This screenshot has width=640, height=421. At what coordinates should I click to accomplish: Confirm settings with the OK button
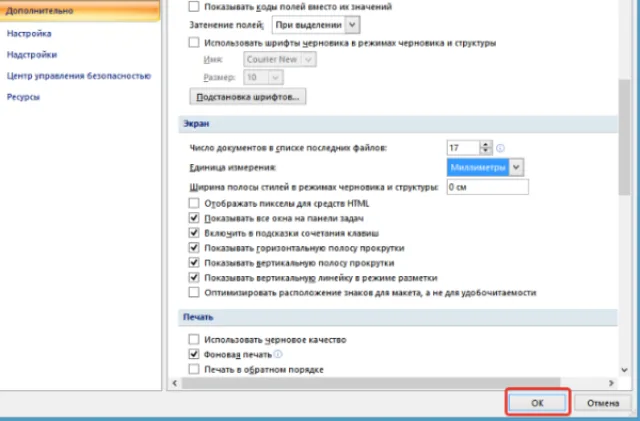coord(538,403)
